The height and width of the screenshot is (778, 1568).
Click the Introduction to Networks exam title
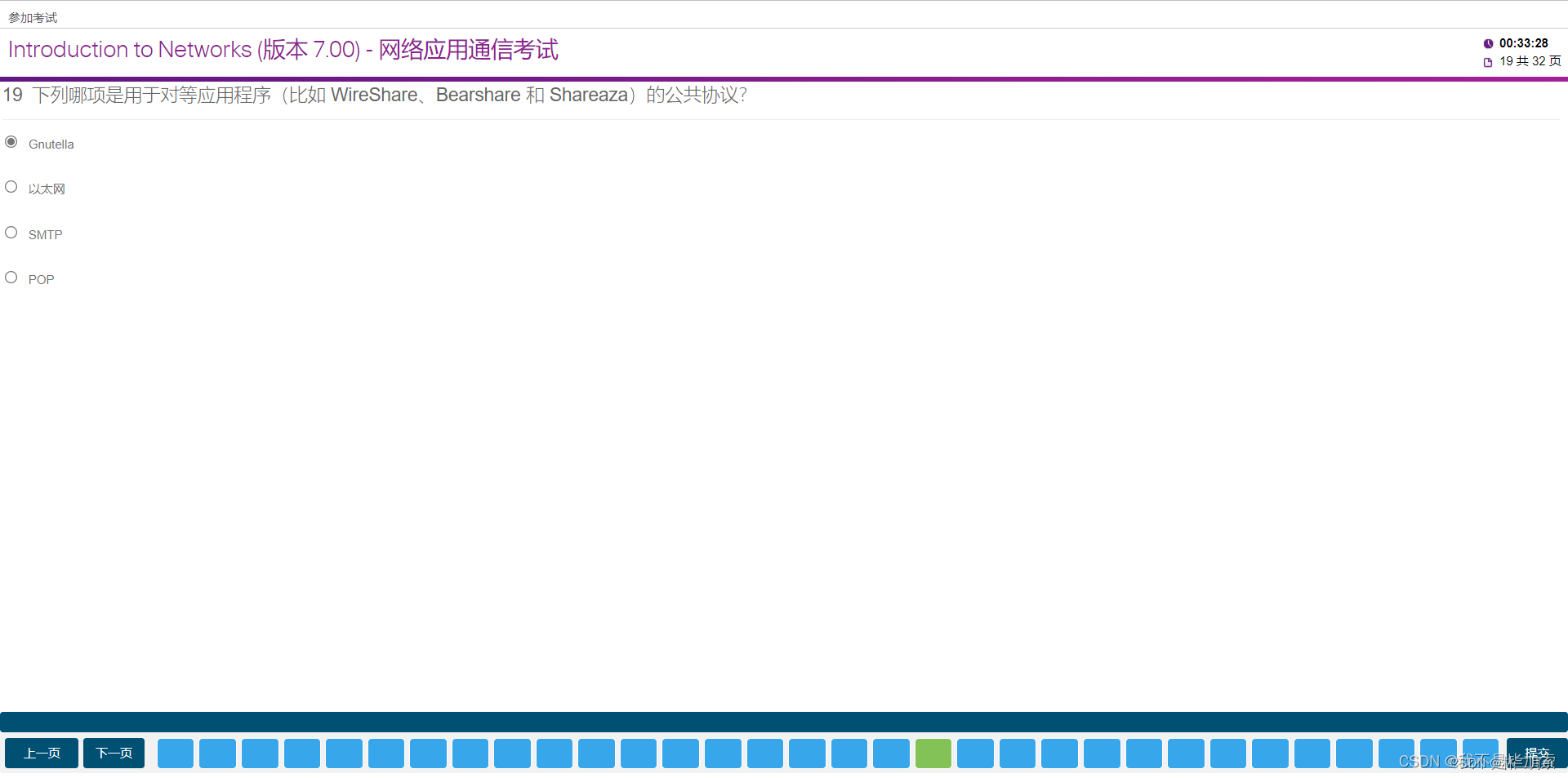283,50
